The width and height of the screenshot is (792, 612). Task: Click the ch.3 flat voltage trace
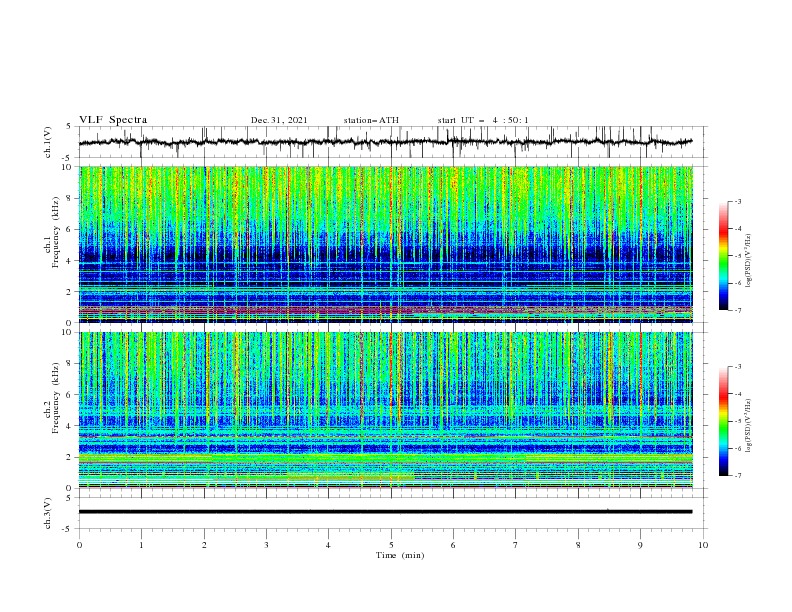(x=385, y=512)
